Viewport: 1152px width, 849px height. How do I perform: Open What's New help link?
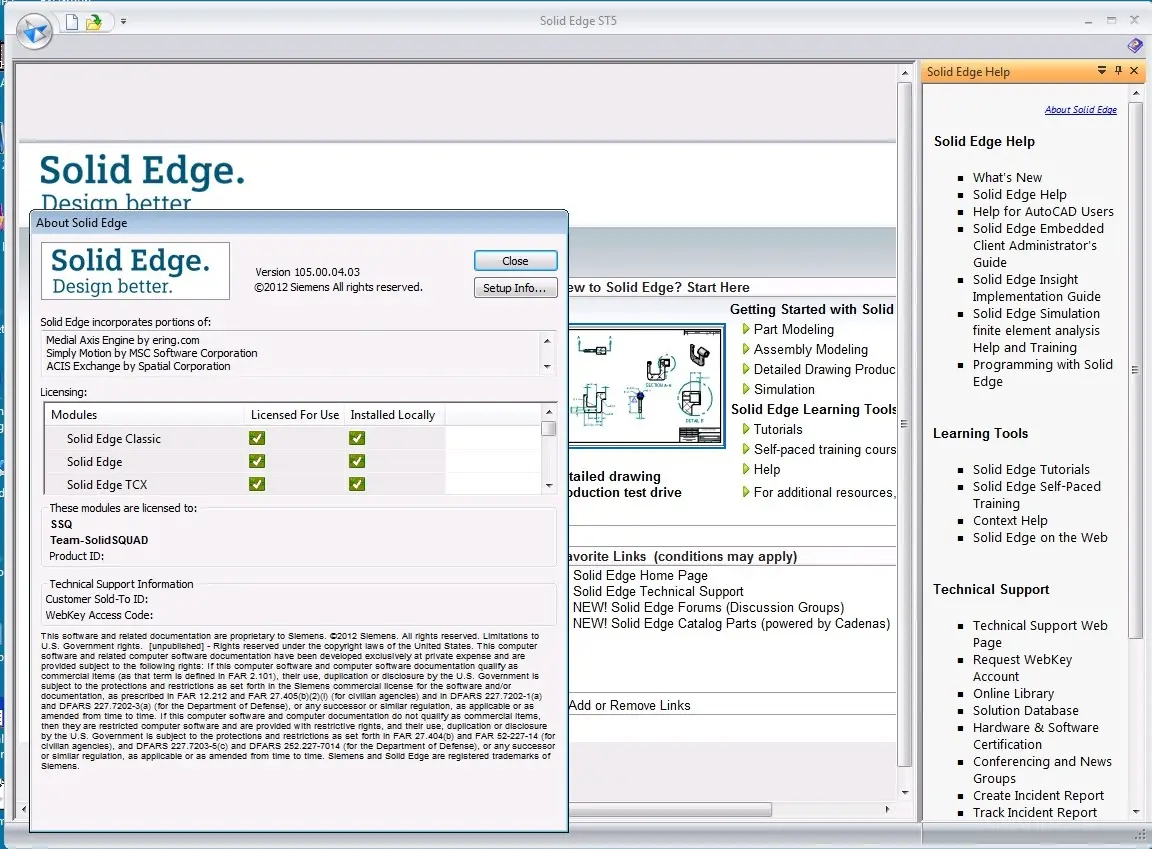(1007, 178)
